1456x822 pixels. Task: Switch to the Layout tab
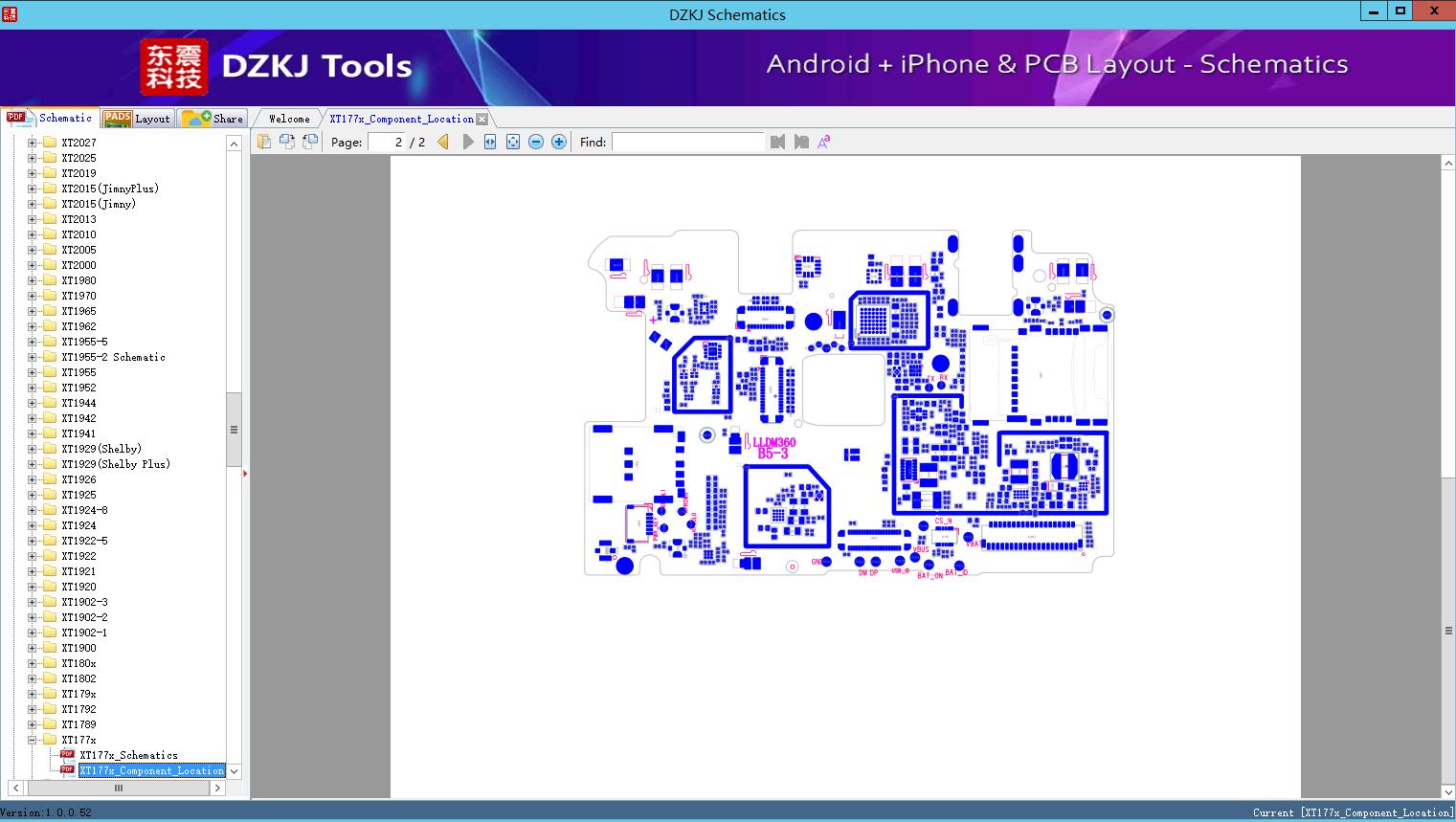137,118
